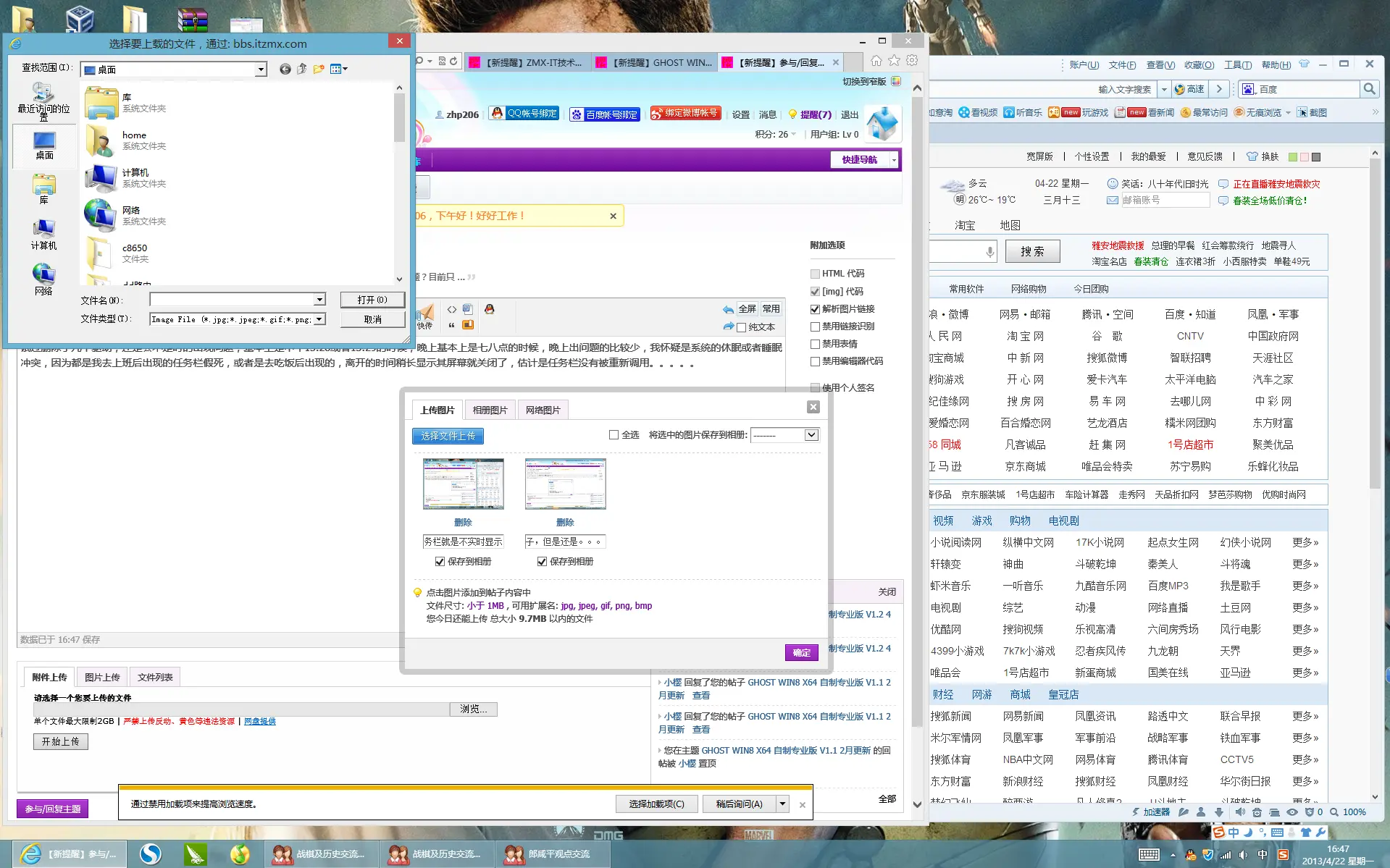Open 看视频 in Sogou bookmarks bar
The image size is (1390, 868).
[x=978, y=113]
